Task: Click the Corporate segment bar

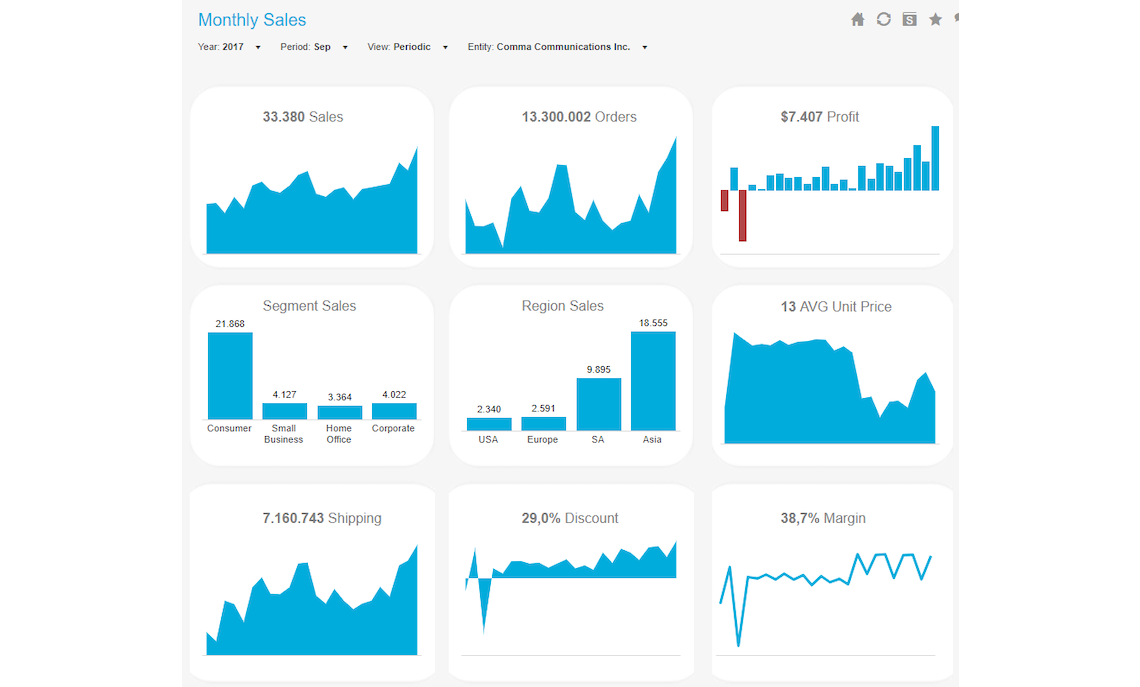Action: tap(394, 411)
